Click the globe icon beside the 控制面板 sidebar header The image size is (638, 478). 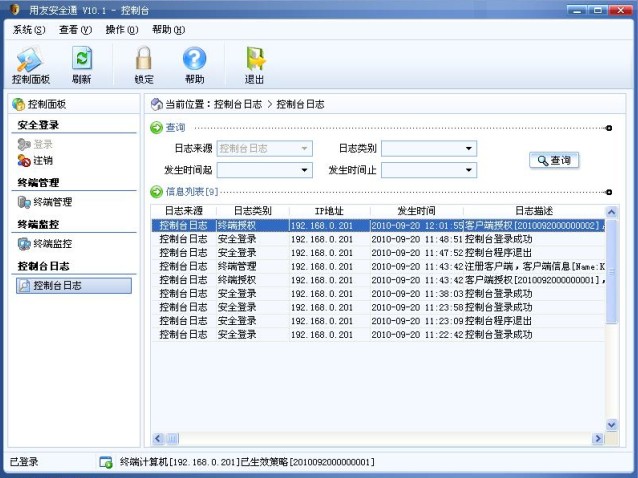pos(18,104)
